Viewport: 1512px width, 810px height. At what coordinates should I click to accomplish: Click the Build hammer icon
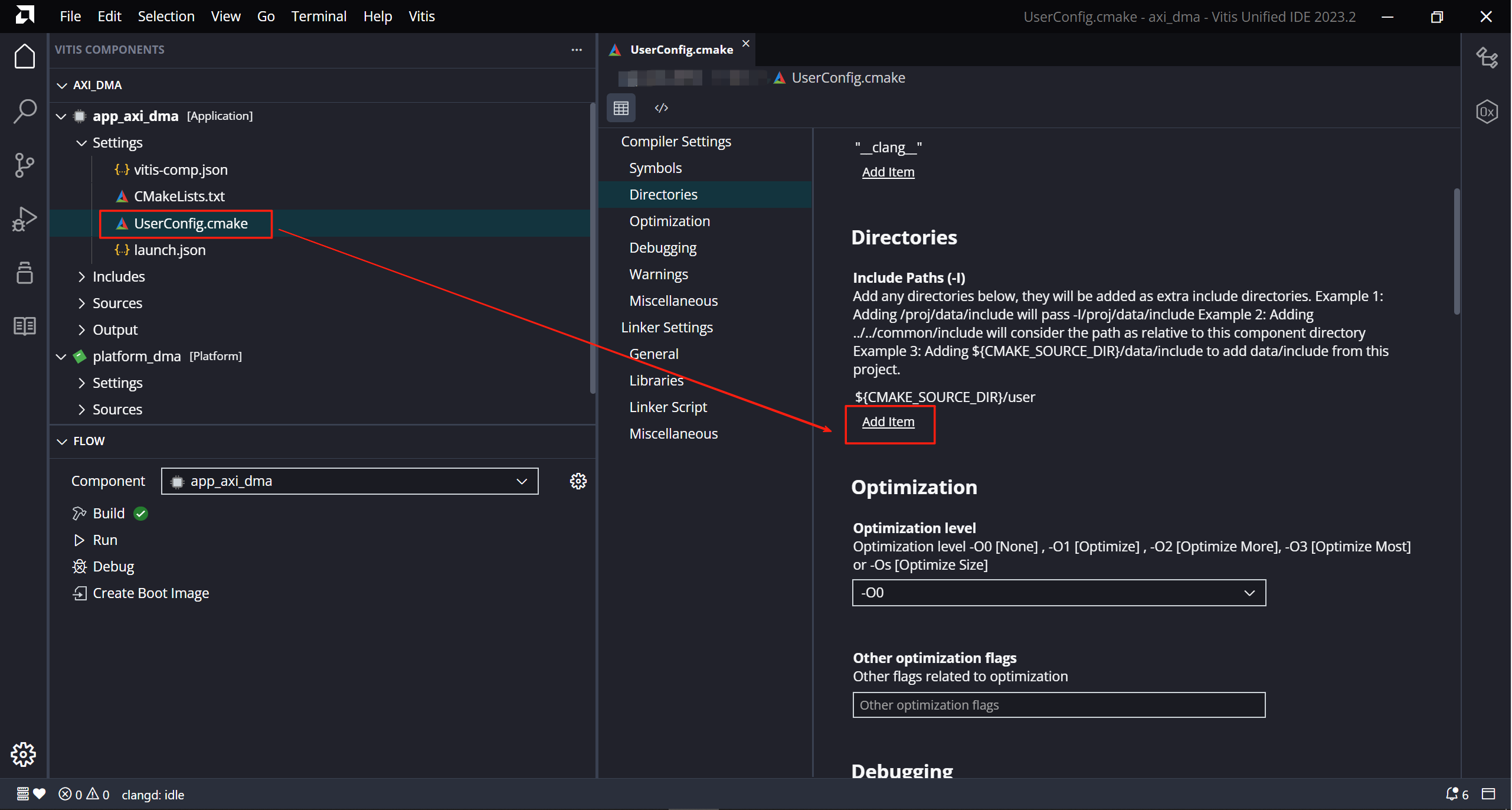point(79,514)
